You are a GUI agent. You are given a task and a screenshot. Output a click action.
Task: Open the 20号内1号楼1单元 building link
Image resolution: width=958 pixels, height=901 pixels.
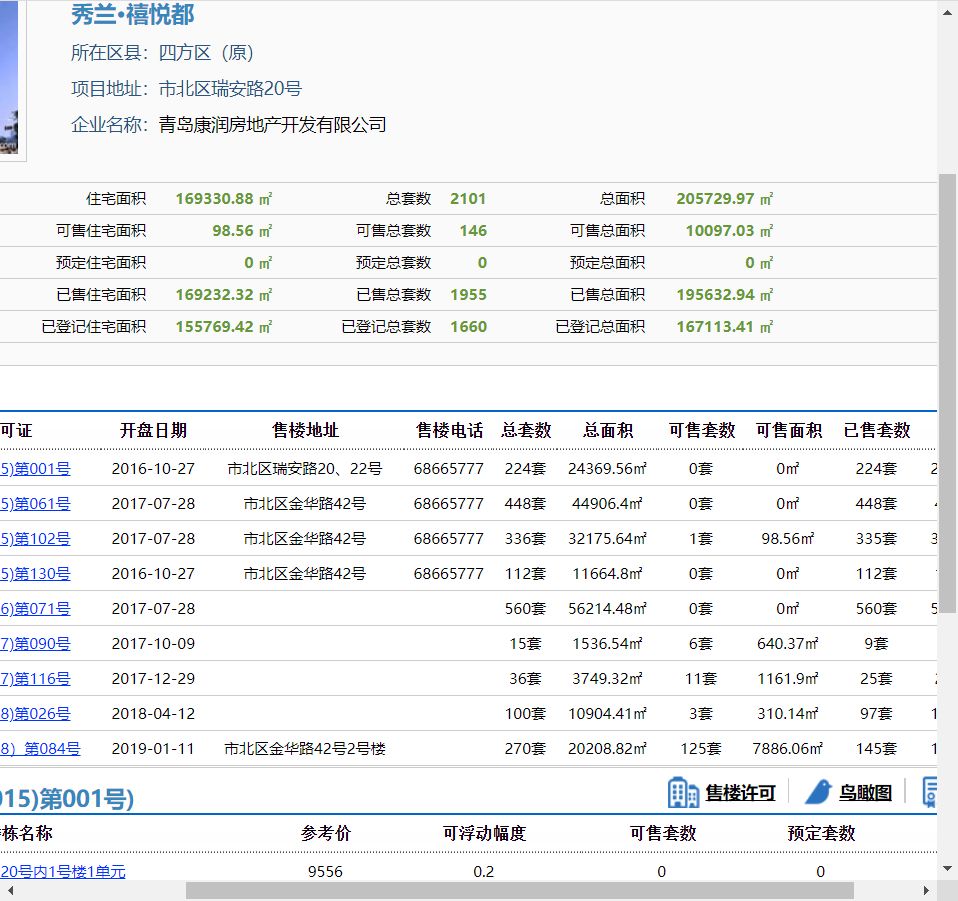click(61, 871)
